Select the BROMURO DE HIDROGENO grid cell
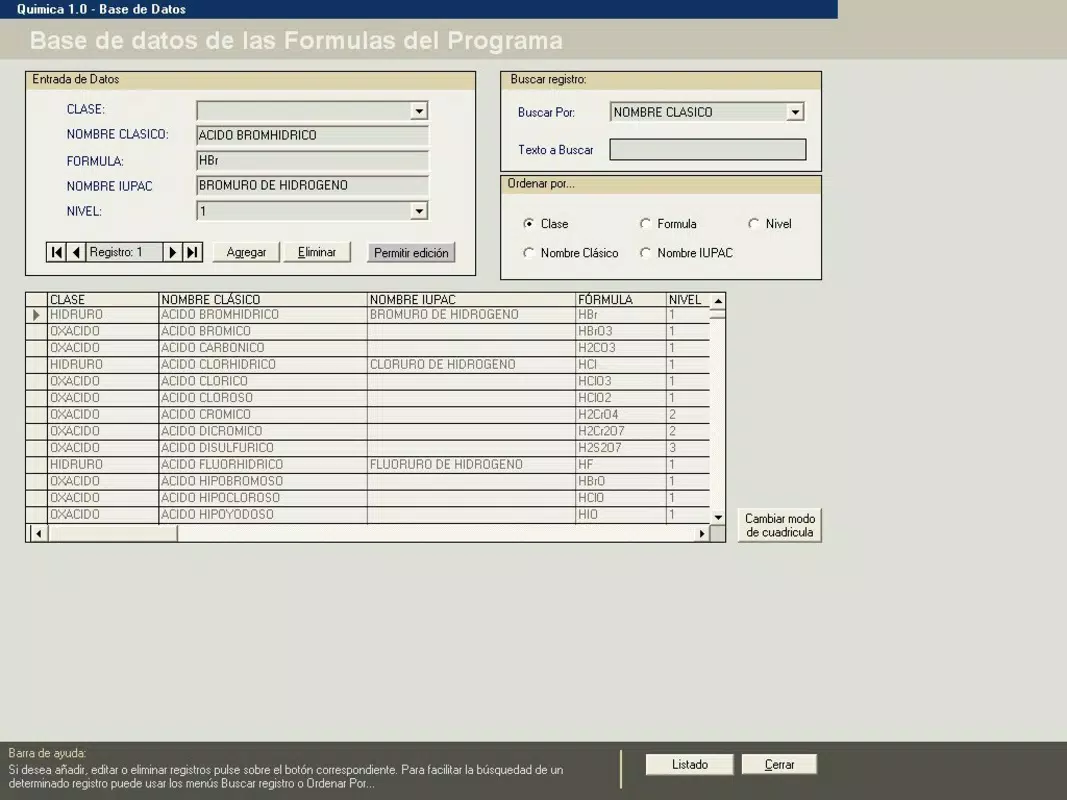 pos(471,315)
